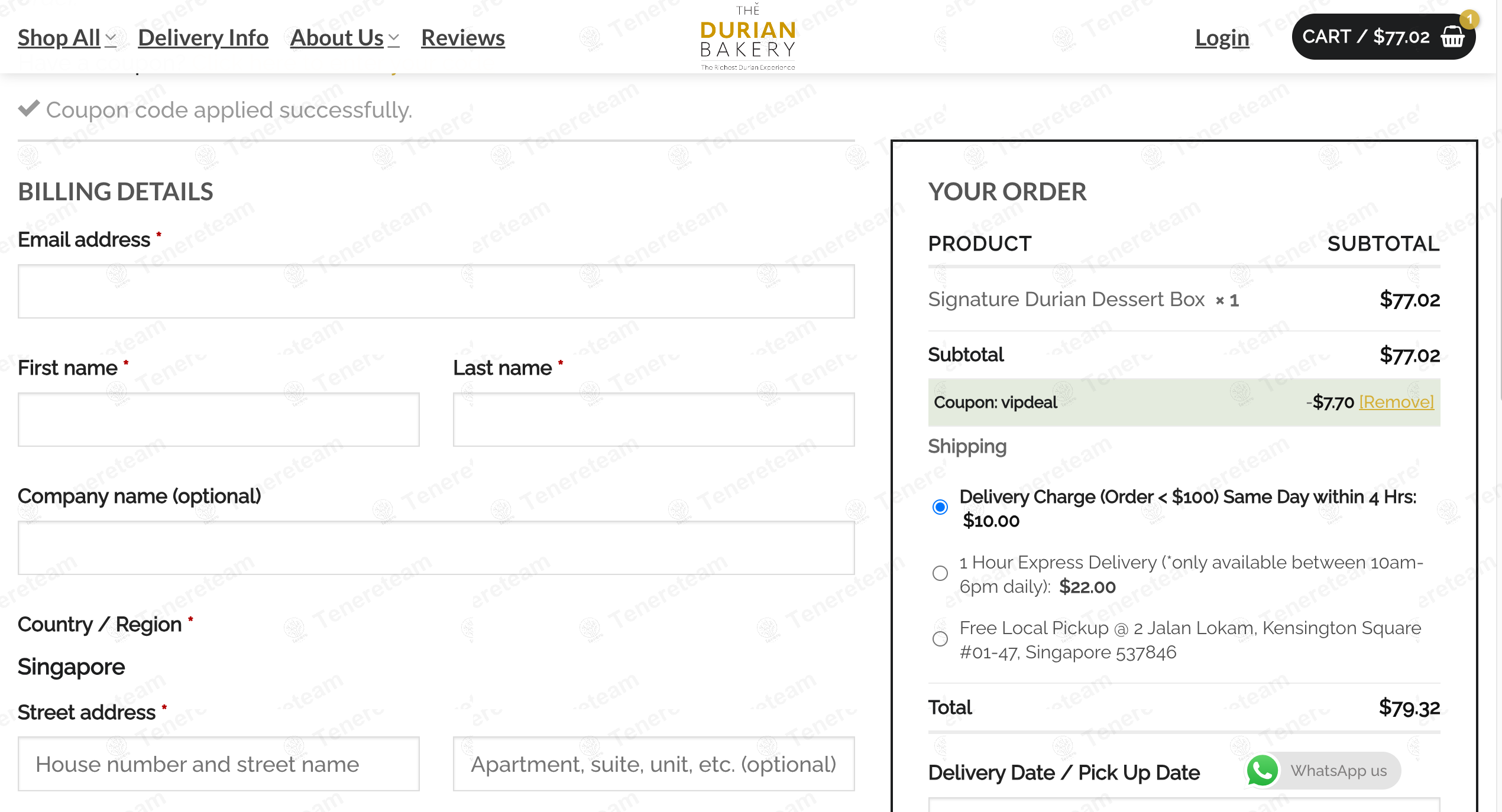Click the Email address input field
The image size is (1502, 812).
(x=436, y=291)
